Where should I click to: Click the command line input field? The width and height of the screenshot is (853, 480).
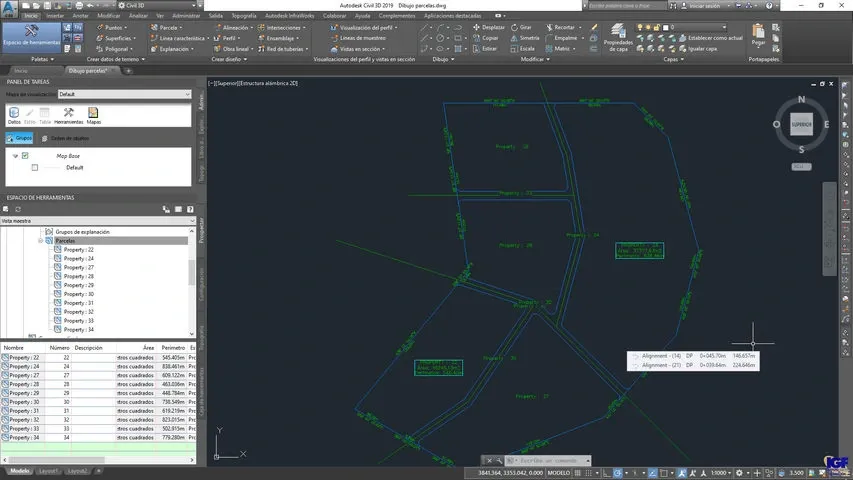[548, 460]
